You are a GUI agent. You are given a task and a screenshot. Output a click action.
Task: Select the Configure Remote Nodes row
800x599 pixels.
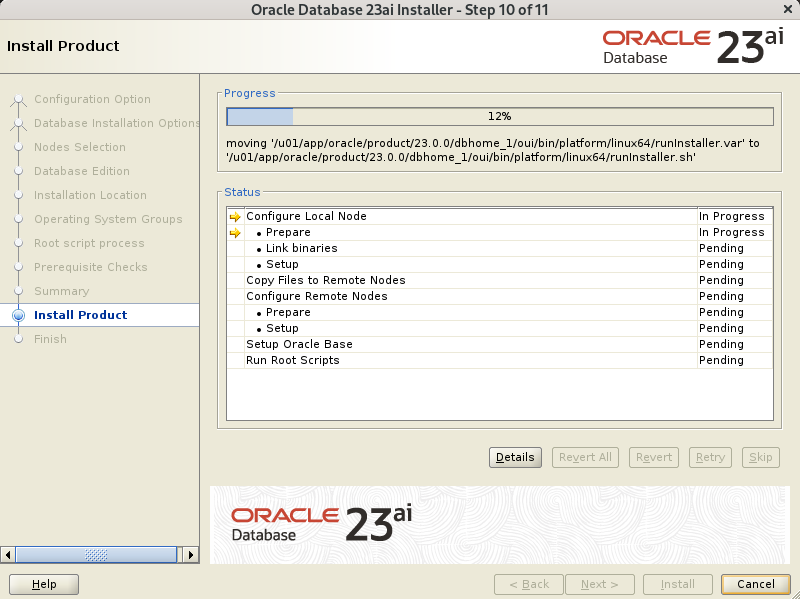[x=500, y=296]
